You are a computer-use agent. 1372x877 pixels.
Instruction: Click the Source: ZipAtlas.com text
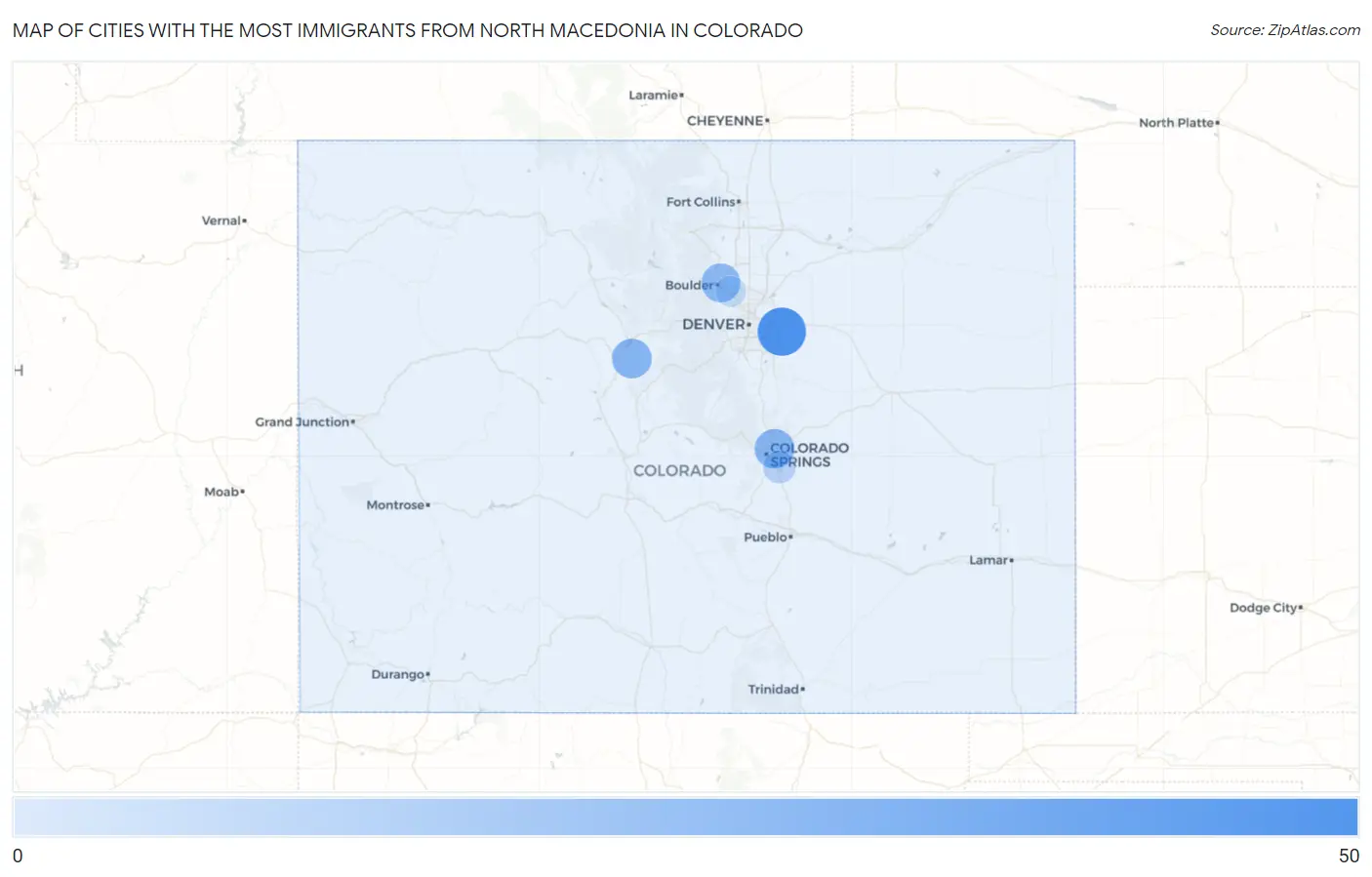coord(1285,30)
